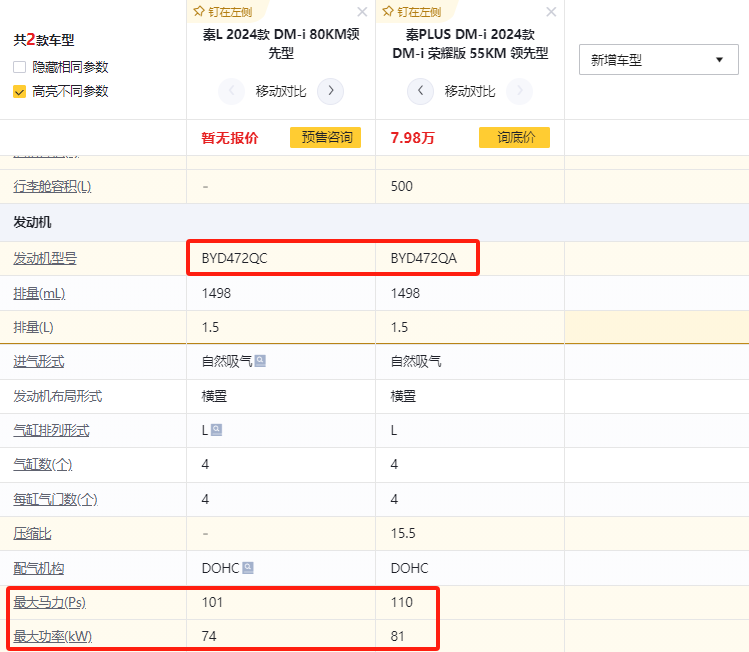The width and height of the screenshot is (749, 652).
Task: Remove 秦PLUS DM-i from comparison
Action: click(x=551, y=12)
